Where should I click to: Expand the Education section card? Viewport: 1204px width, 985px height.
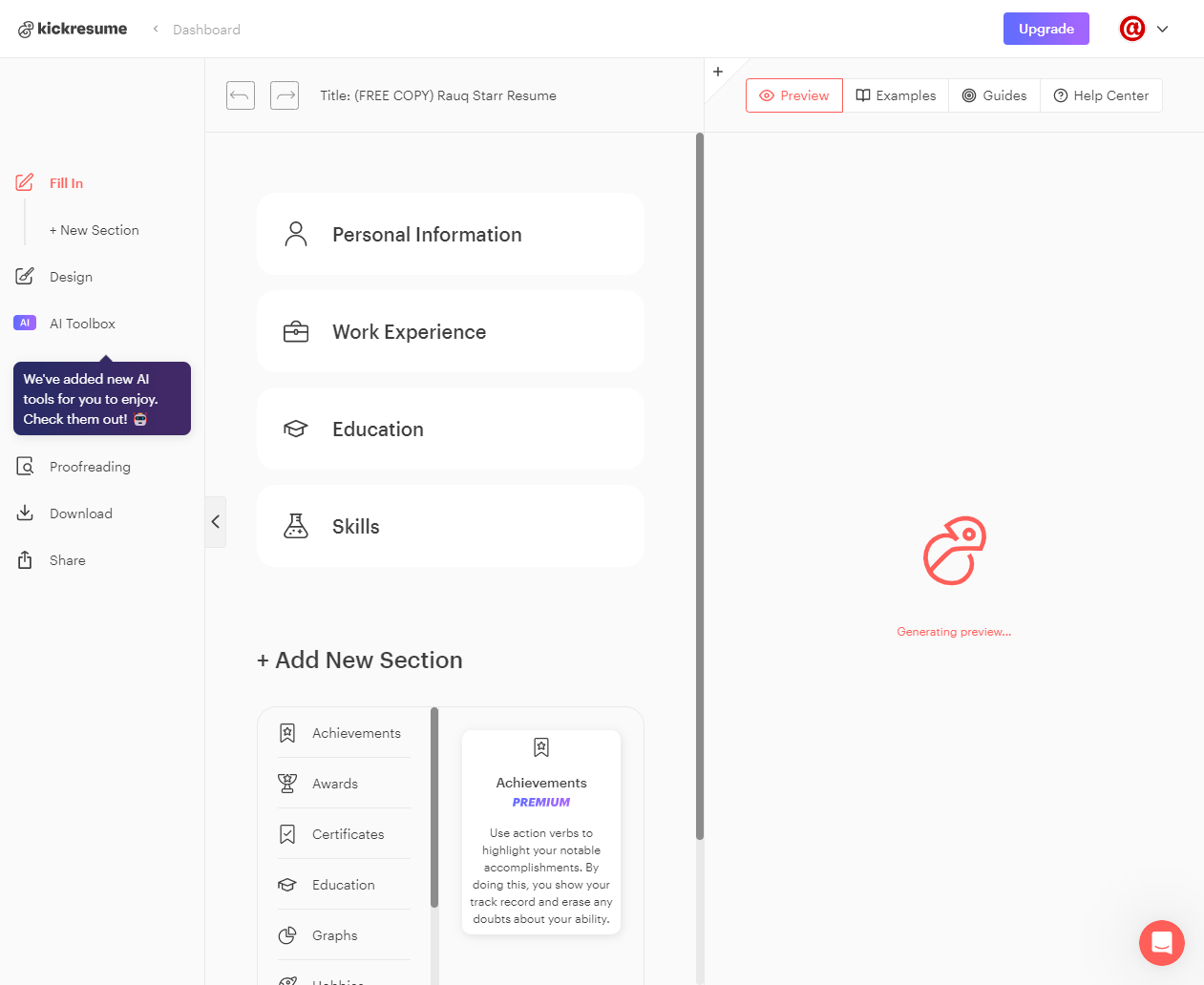451,429
